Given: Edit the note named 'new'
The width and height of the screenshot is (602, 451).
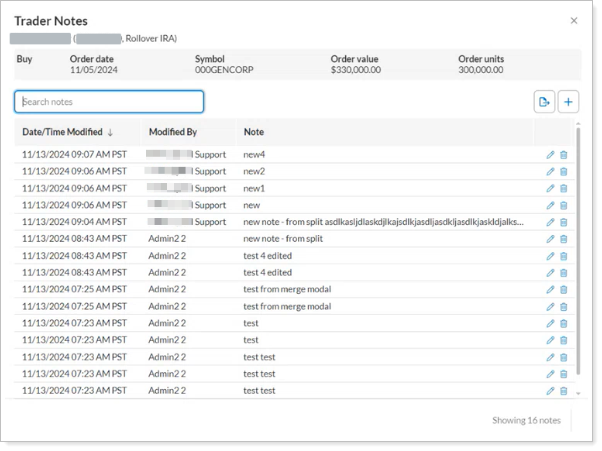Looking at the screenshot, I should tap(550, 205).
